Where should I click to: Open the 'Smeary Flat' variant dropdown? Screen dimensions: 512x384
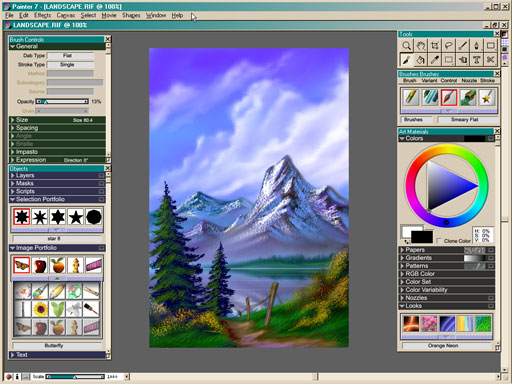tap(468, 120)
